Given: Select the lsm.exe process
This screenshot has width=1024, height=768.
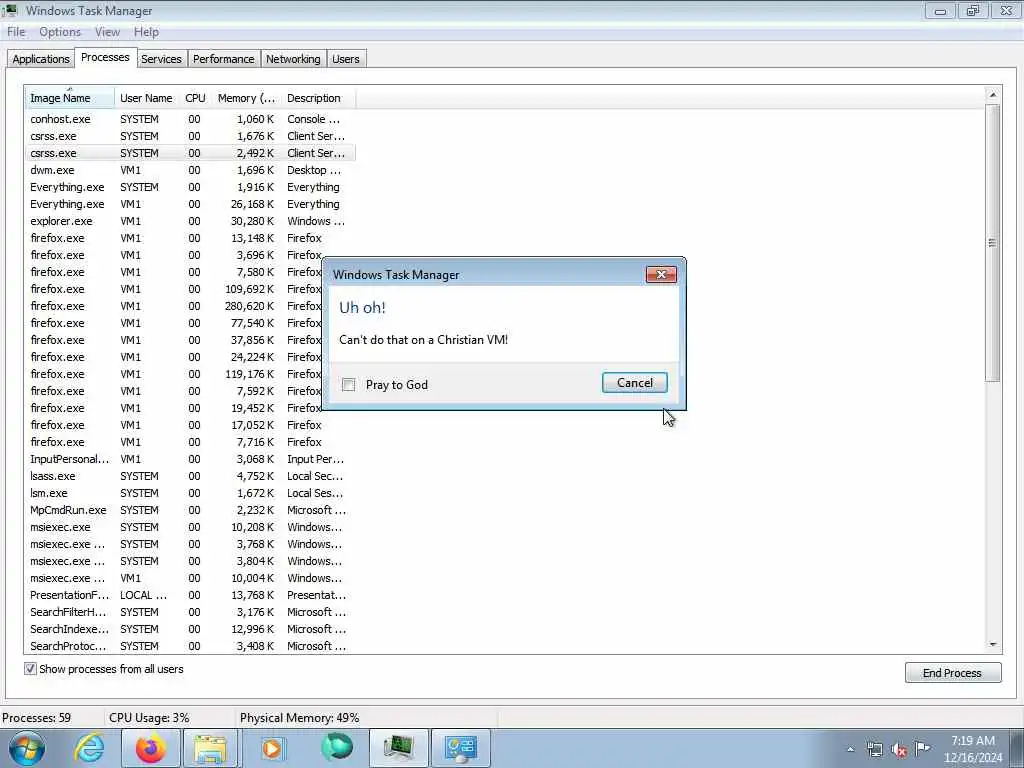Looking at the screenshot, I should (x=191, y=493).
